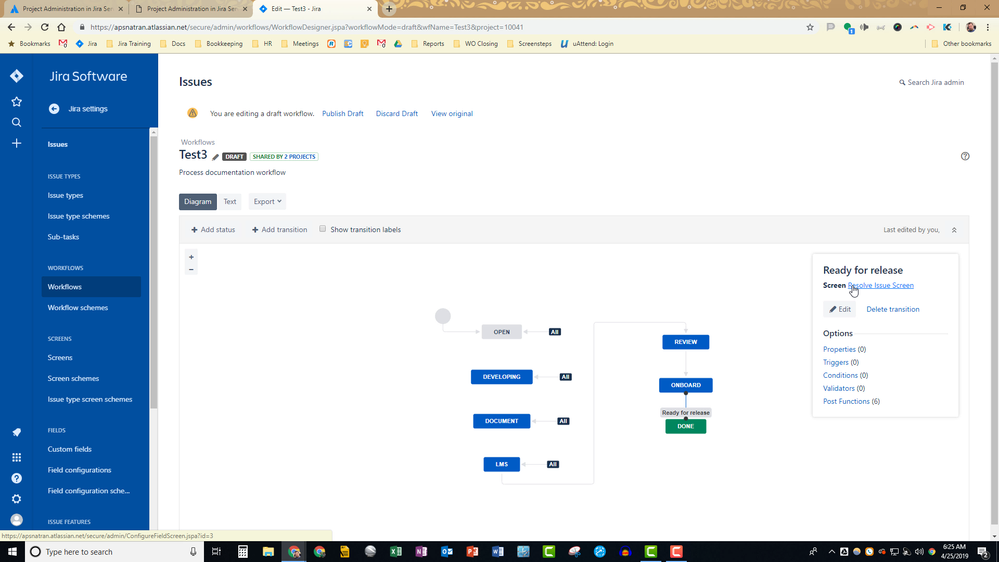This screenshot has height=562, width=999.
Task: Open a new browser tab
Action: point(389,9)
